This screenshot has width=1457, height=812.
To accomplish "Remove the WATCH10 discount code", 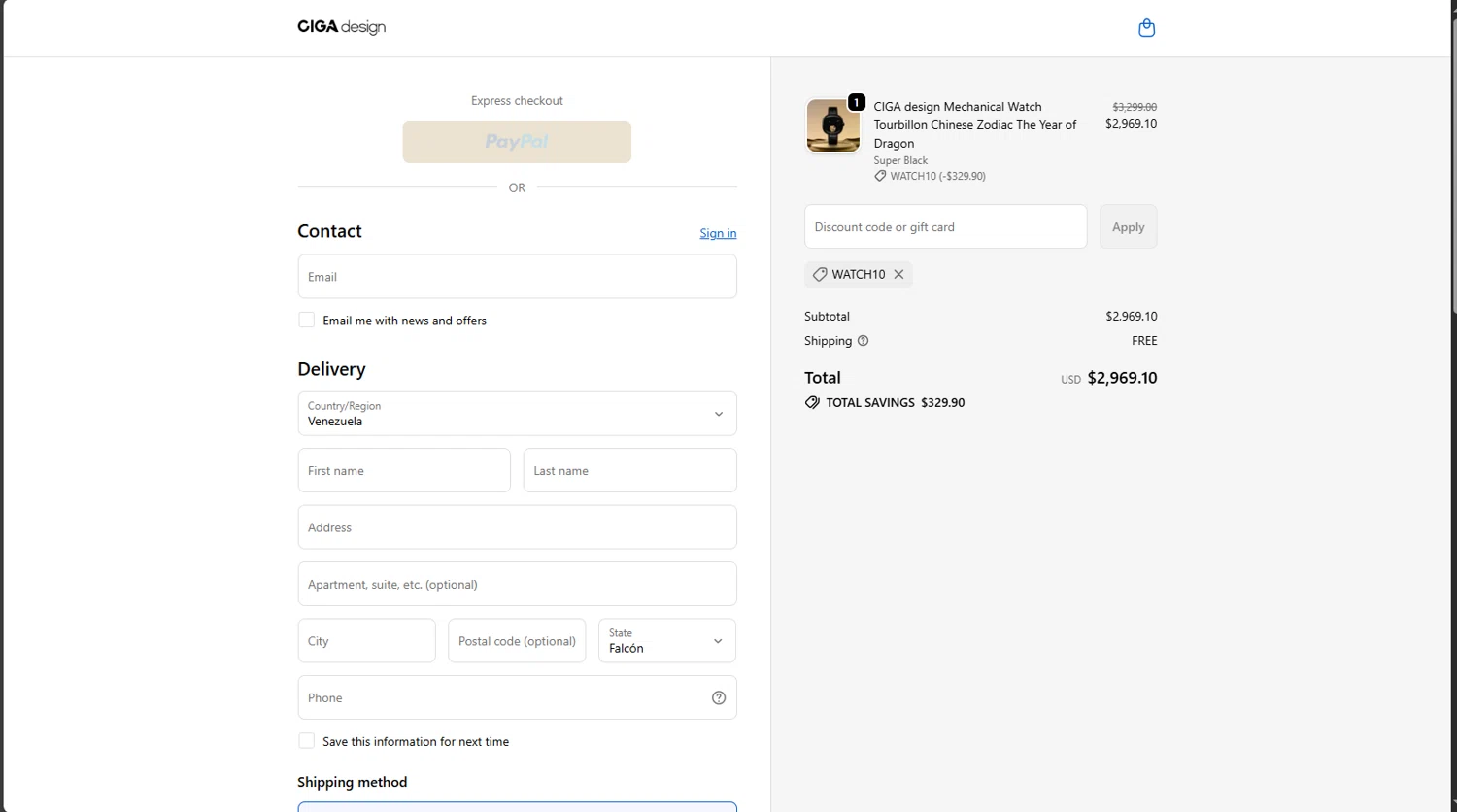I will coord(898,274).
